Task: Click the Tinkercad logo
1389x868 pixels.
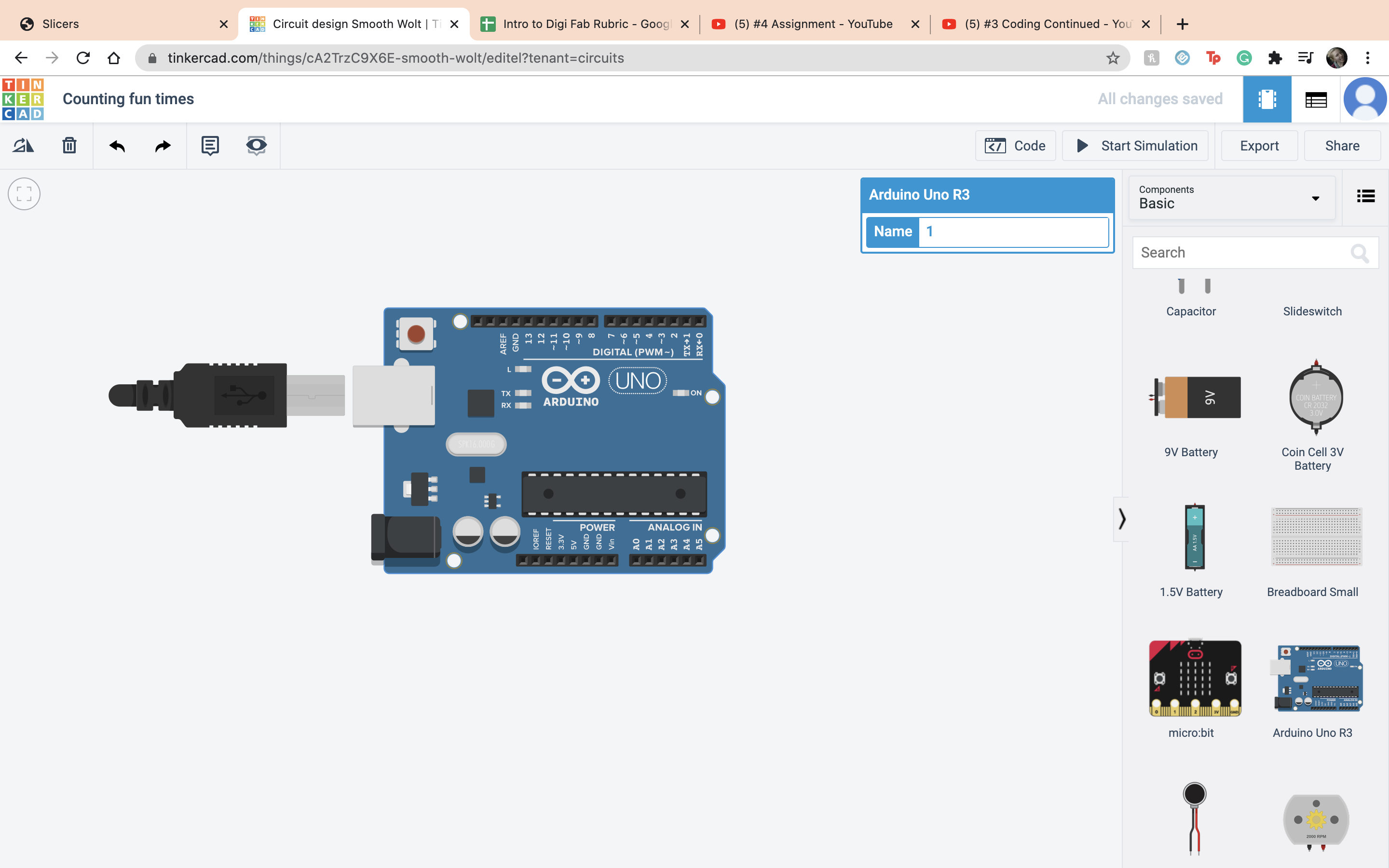Action: pos(23,99)
